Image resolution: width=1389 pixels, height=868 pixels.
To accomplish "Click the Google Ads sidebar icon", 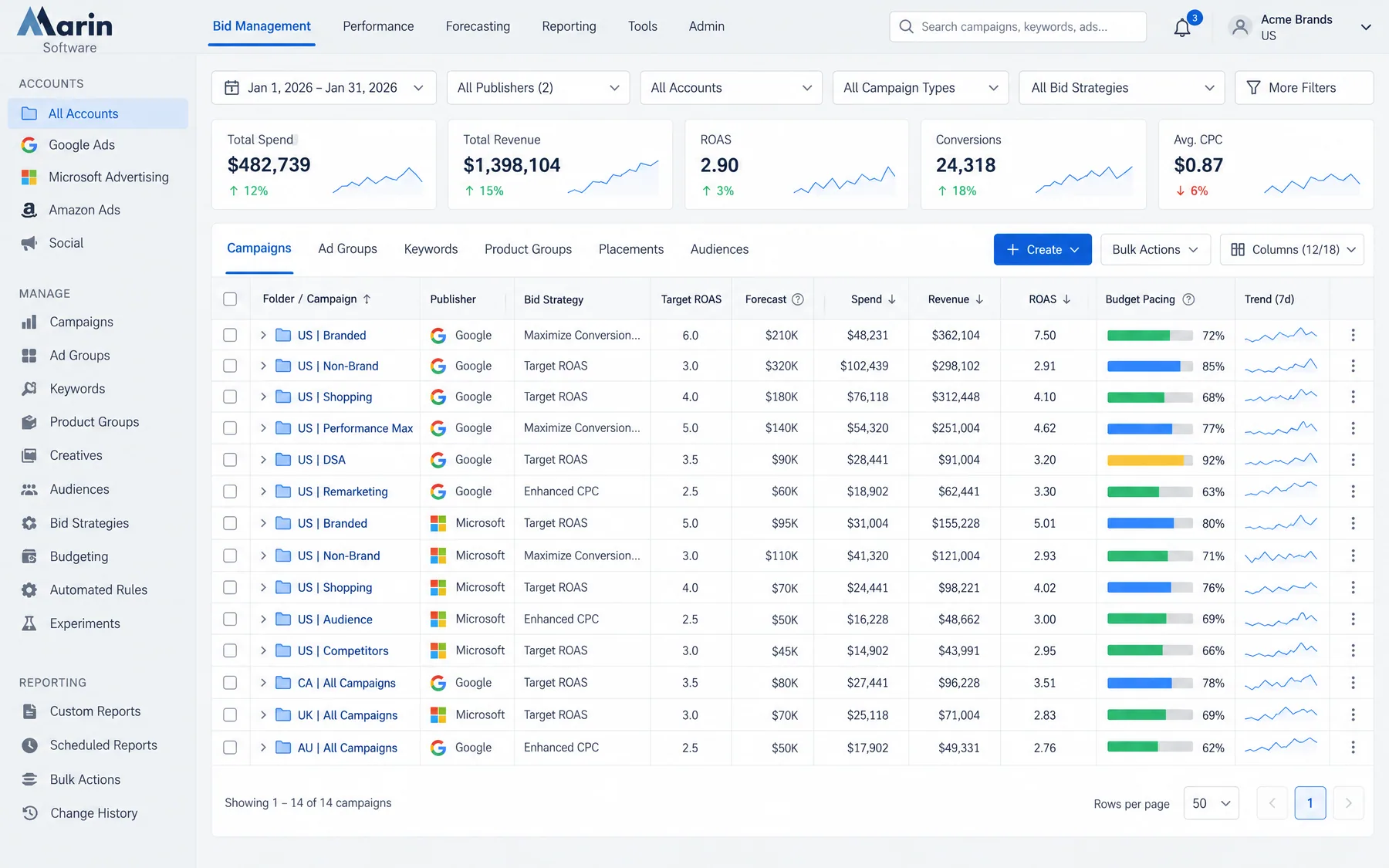I will pos(29,145).
